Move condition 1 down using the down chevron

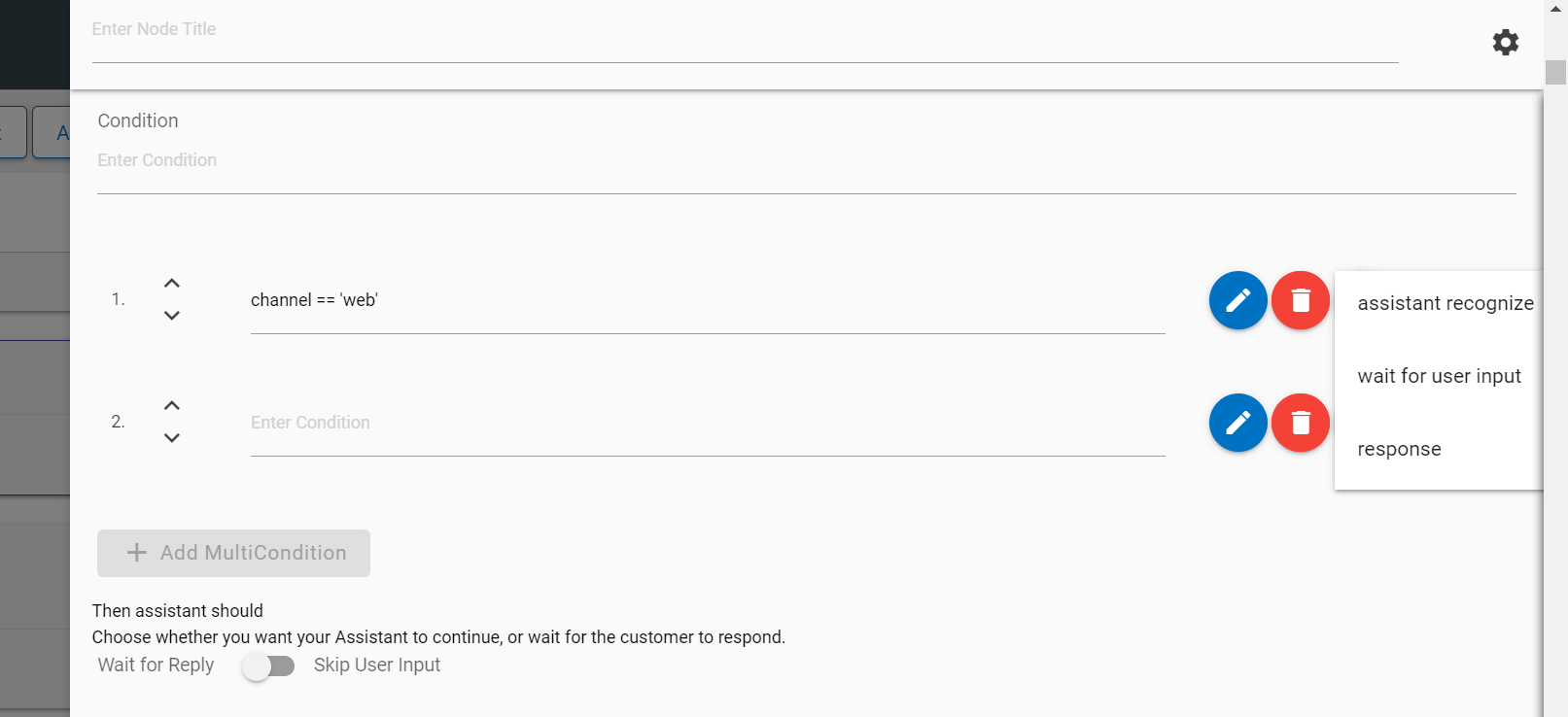coord(172,315)
